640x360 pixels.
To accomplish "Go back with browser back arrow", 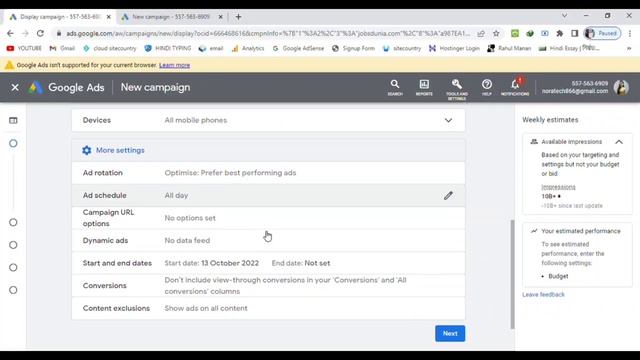I will pos(10,33).
